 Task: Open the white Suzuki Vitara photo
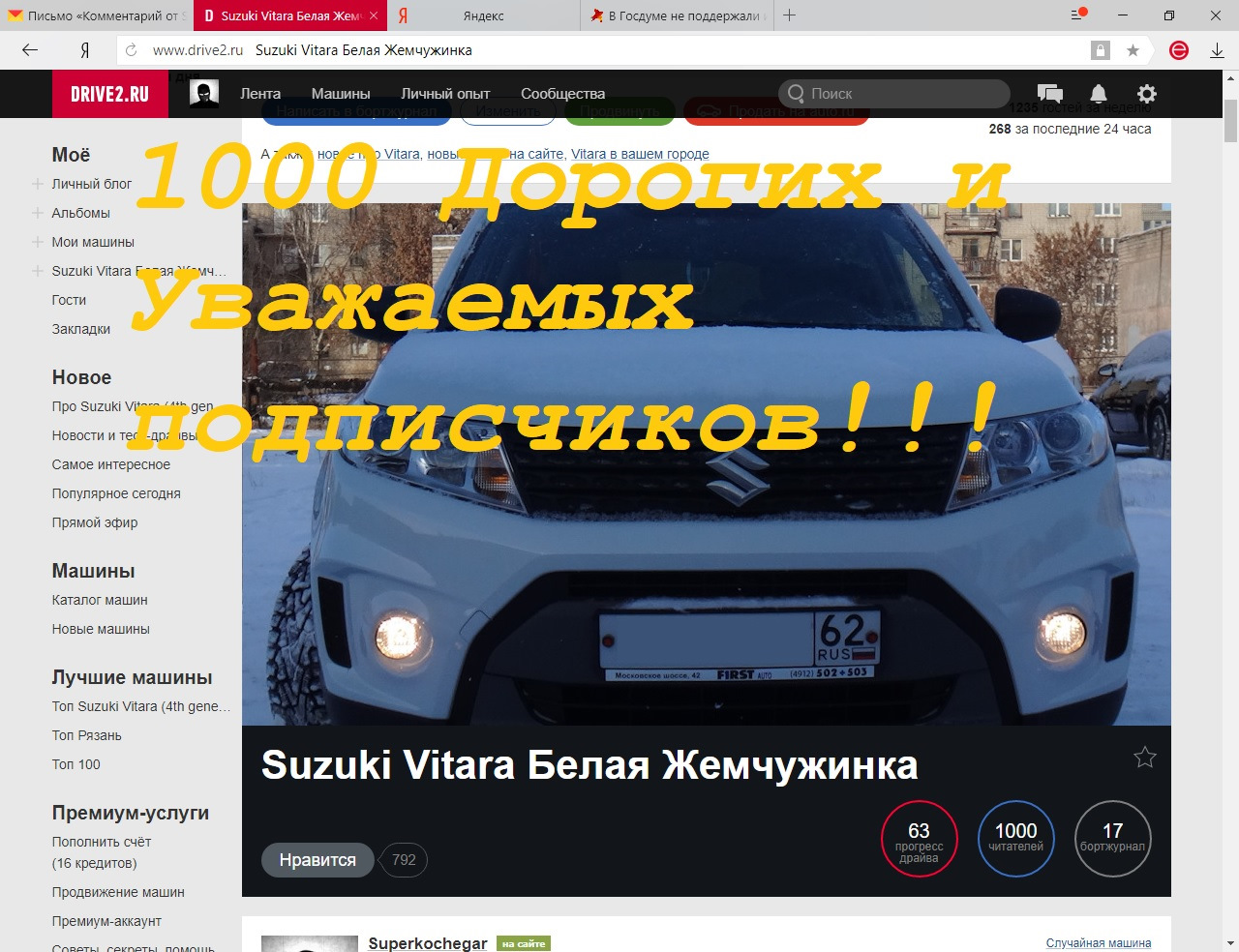[707, 464]
